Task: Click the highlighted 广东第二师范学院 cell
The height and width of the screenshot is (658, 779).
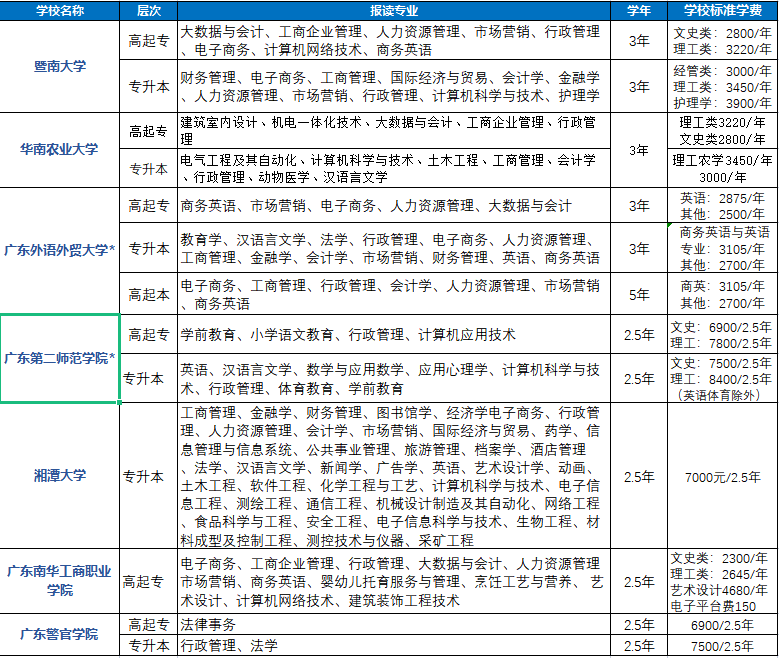Action: tap(60, 358)
